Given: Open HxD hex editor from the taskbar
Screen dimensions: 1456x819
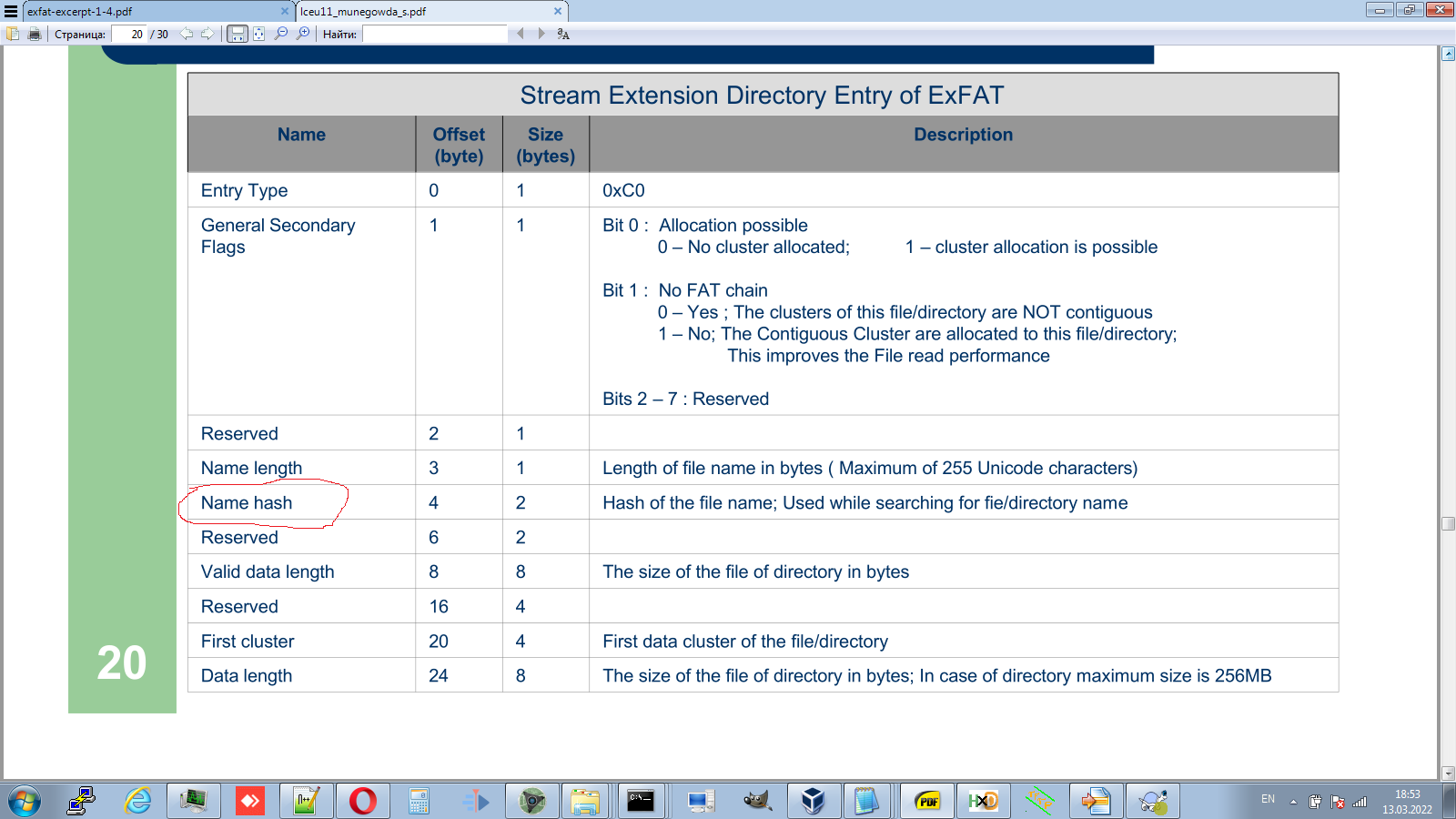Looking at the screenshot, I should 983,802.
